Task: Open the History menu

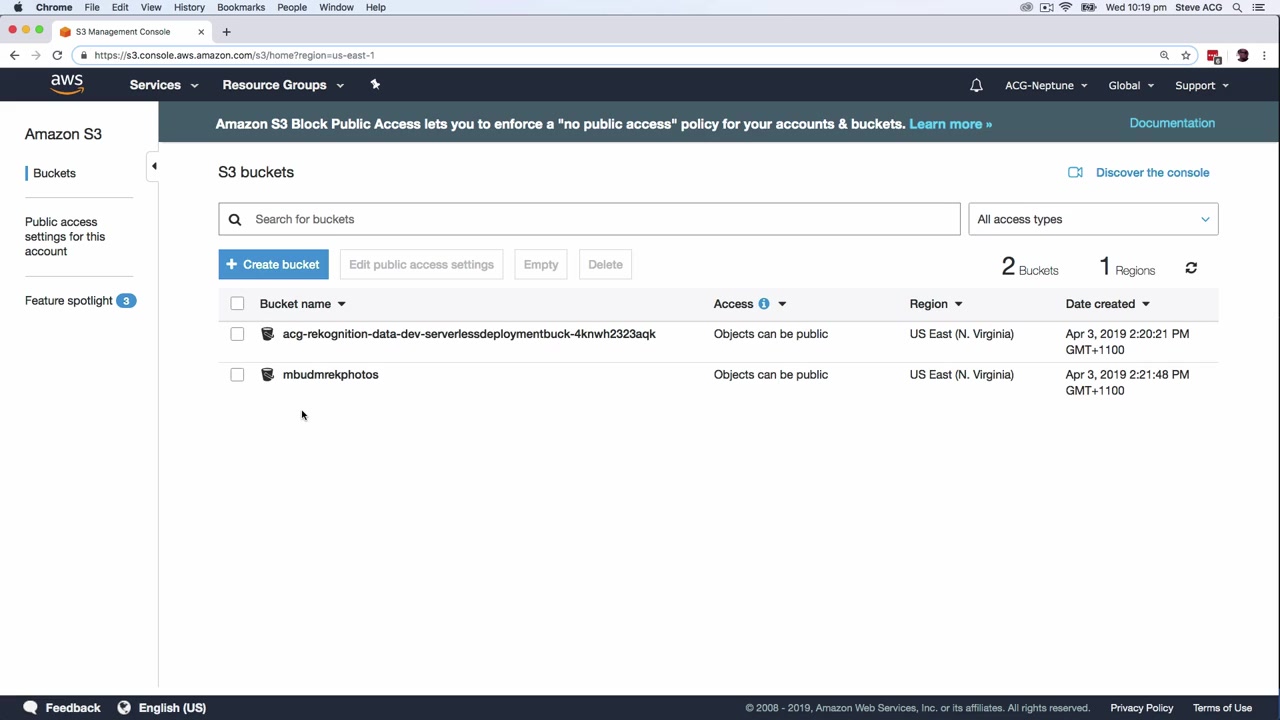Action: (x=189, y=7)
